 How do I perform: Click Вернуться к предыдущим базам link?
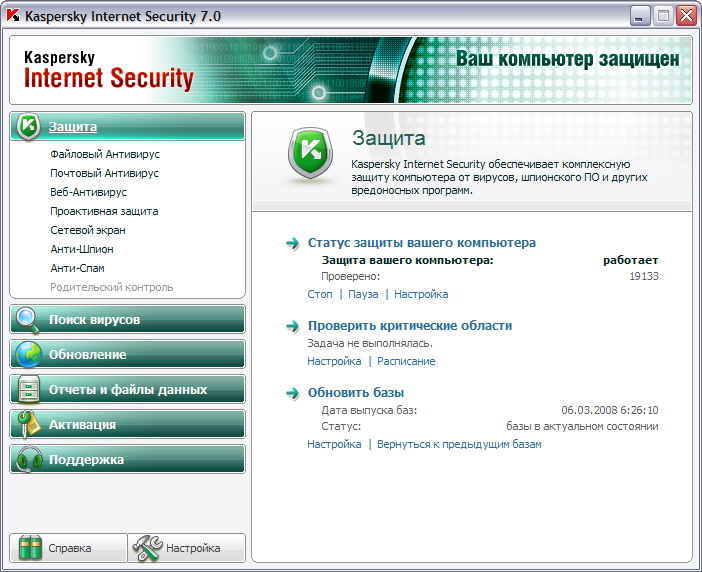click(459, 444)
